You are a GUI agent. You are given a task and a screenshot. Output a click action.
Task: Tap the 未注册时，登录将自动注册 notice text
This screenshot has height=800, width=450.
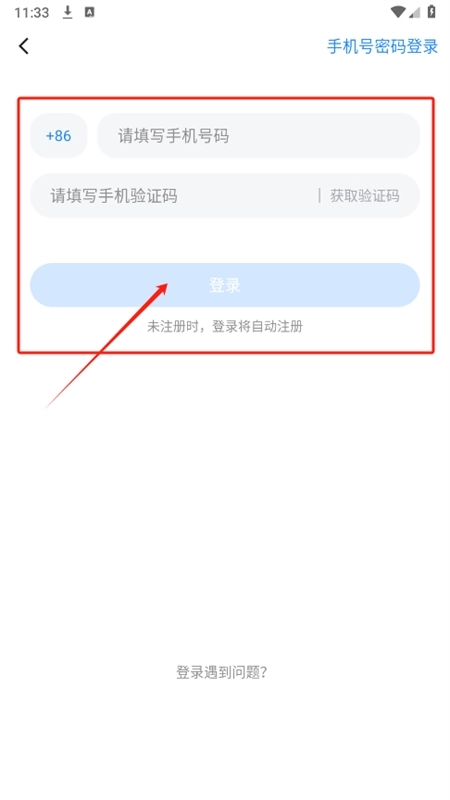[x=225, y=327]
